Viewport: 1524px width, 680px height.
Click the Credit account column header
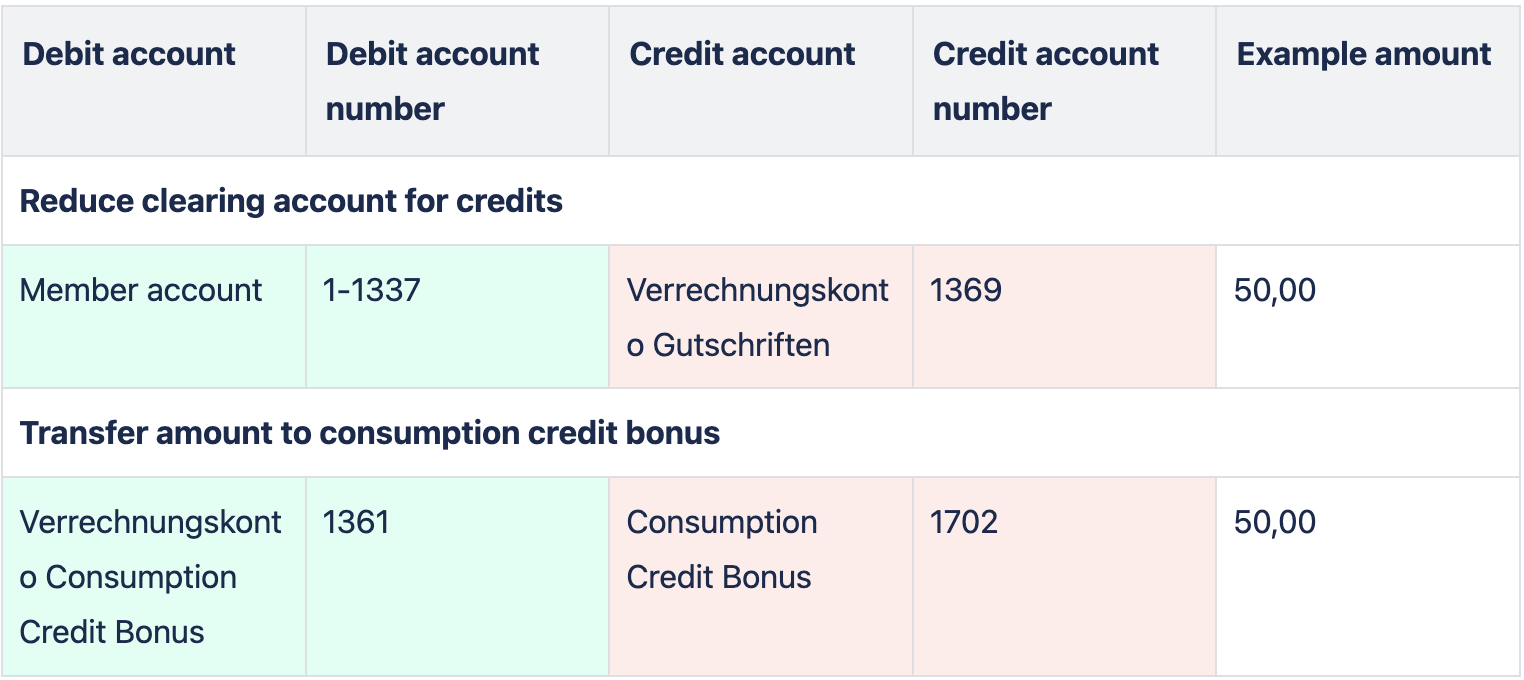point(761,81)
